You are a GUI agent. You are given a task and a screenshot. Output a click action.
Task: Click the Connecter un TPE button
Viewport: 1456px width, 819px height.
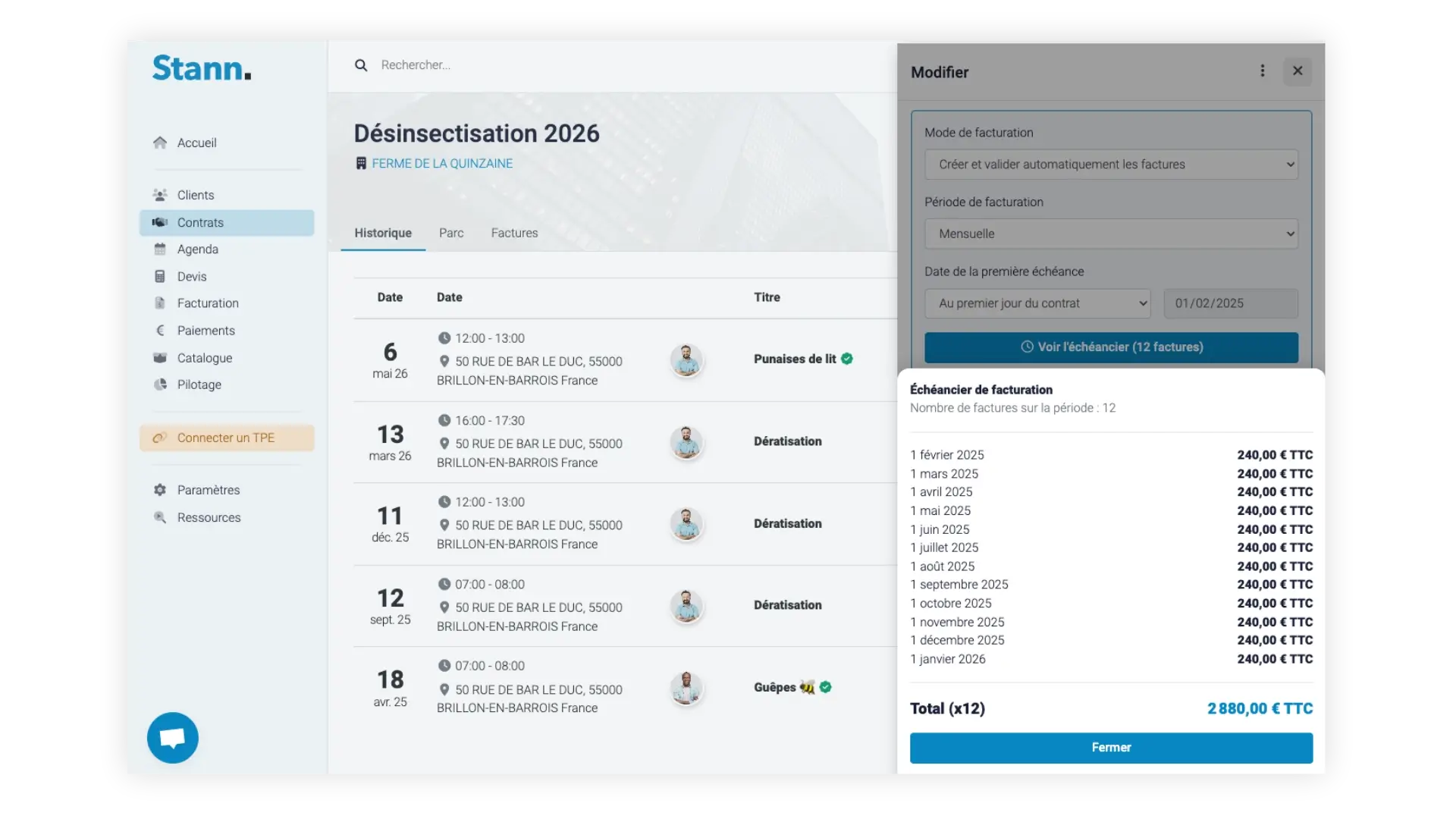click(227, 438)
